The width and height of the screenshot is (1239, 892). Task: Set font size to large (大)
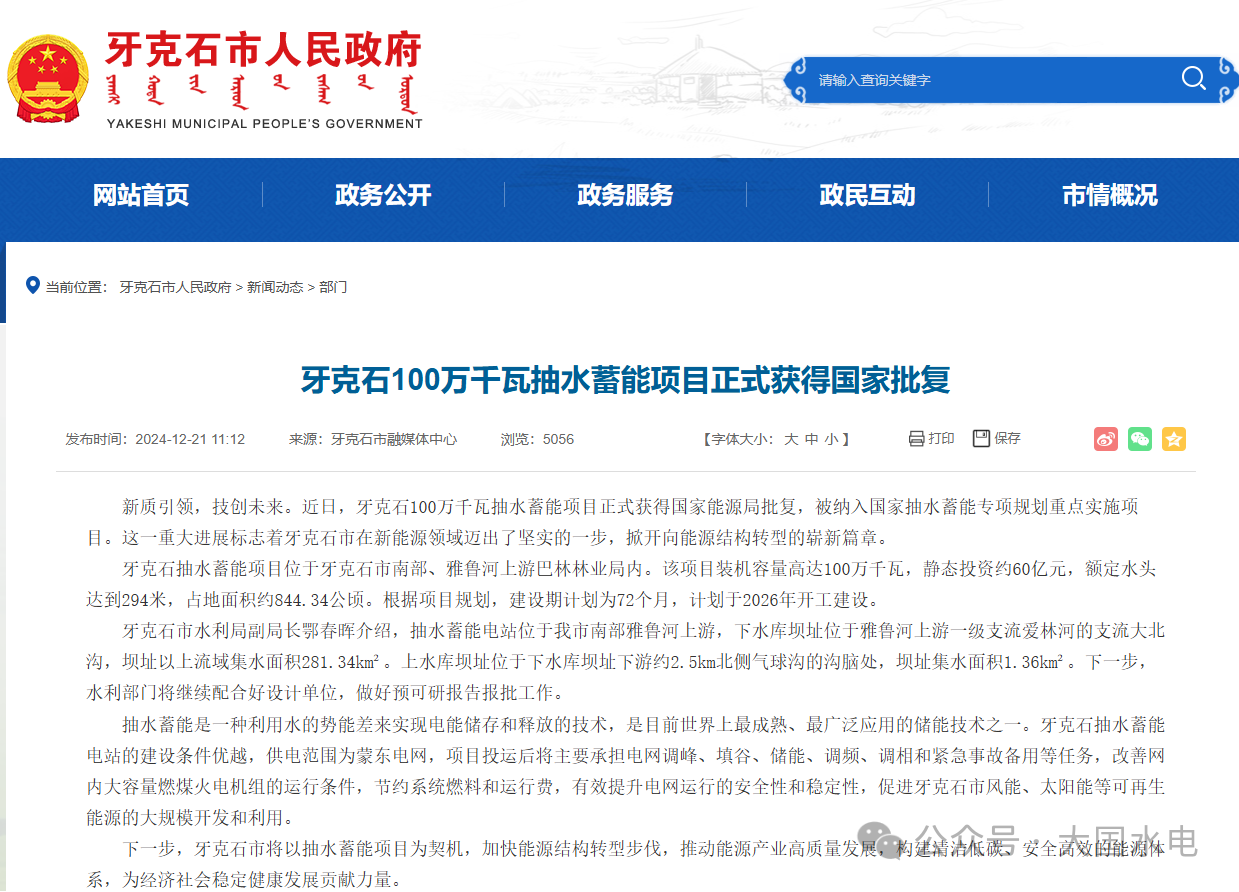click(790, 439)
